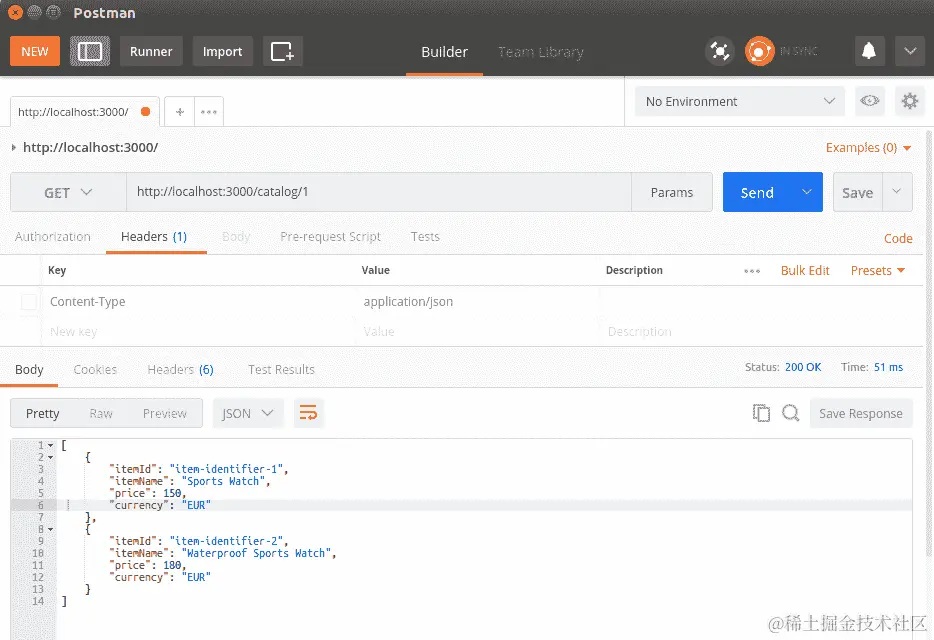Select the request Headers (1) tab
Image resolution: width=934 pixels, height=640 pixels.
click(154, 237)
